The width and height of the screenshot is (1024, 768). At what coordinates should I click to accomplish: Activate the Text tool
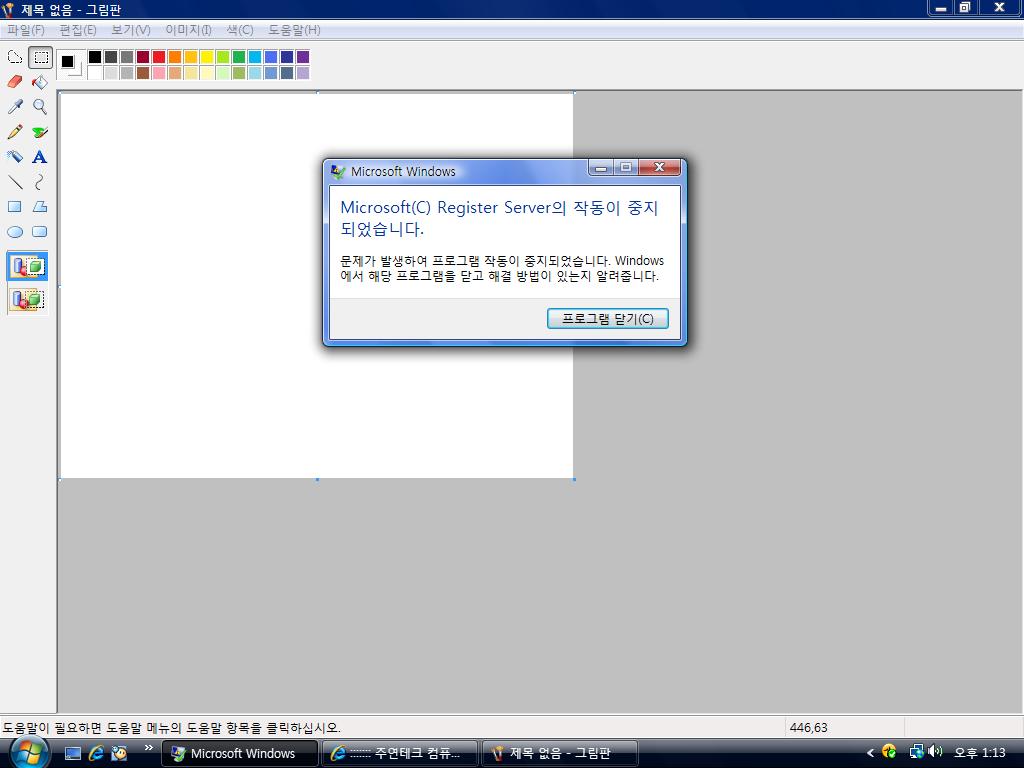click(40, 157)
